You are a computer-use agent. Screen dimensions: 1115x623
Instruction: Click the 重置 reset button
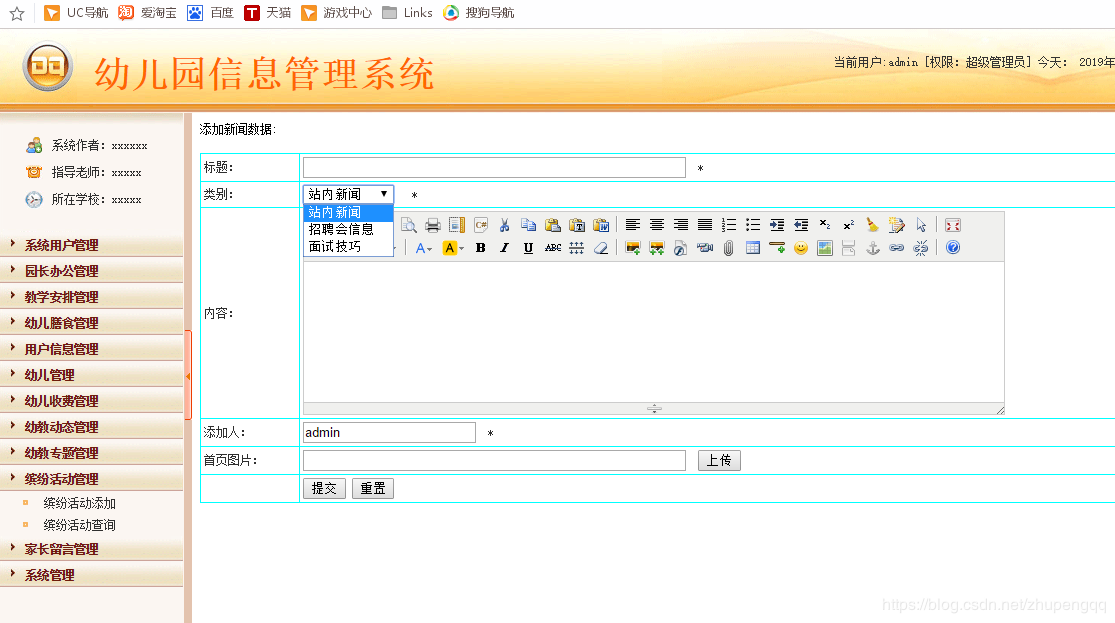click(x=373, y=489)
